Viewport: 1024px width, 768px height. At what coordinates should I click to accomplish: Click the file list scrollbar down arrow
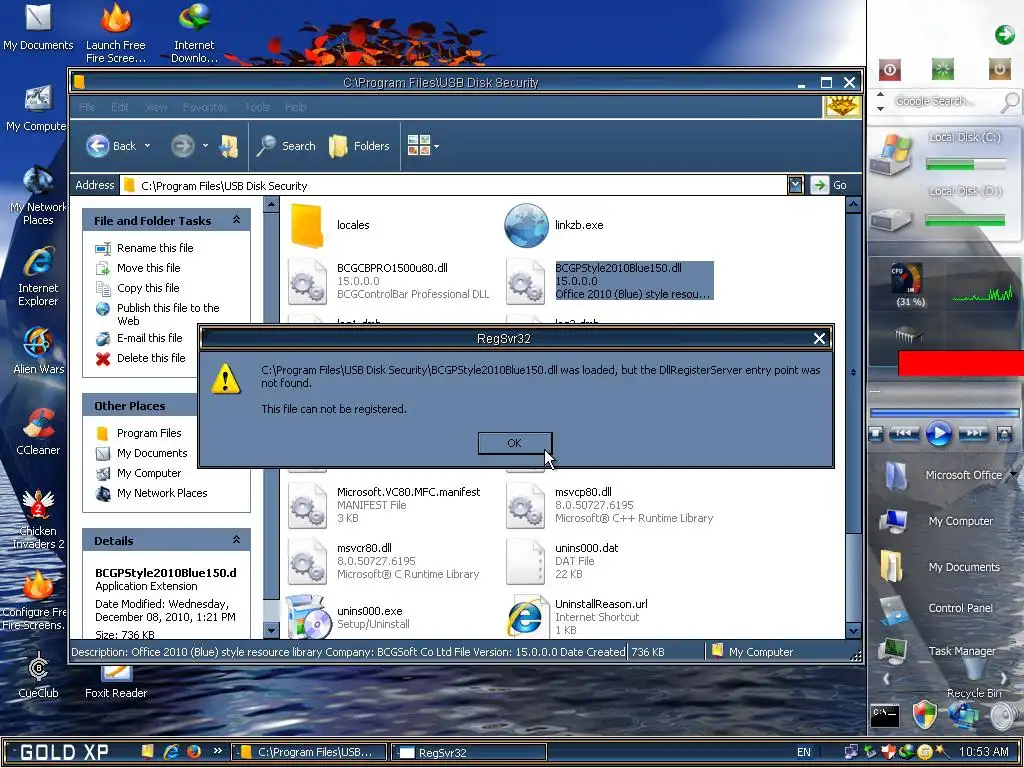853,631
